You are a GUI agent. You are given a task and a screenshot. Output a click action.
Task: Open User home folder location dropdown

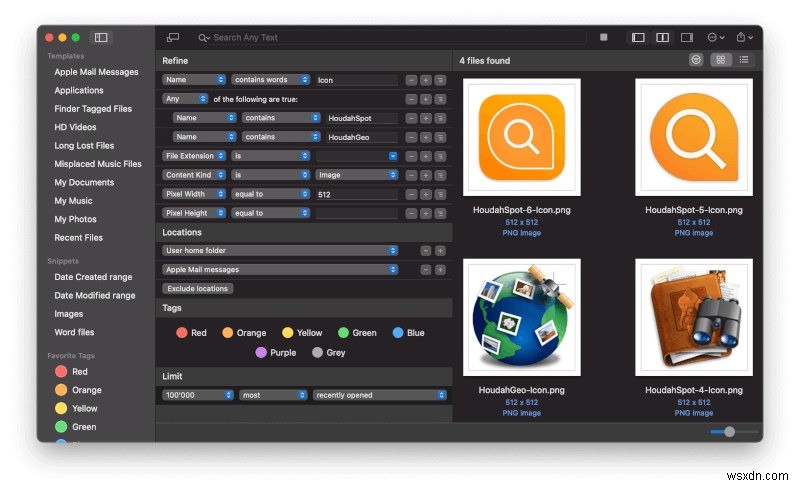click(280, 250)
